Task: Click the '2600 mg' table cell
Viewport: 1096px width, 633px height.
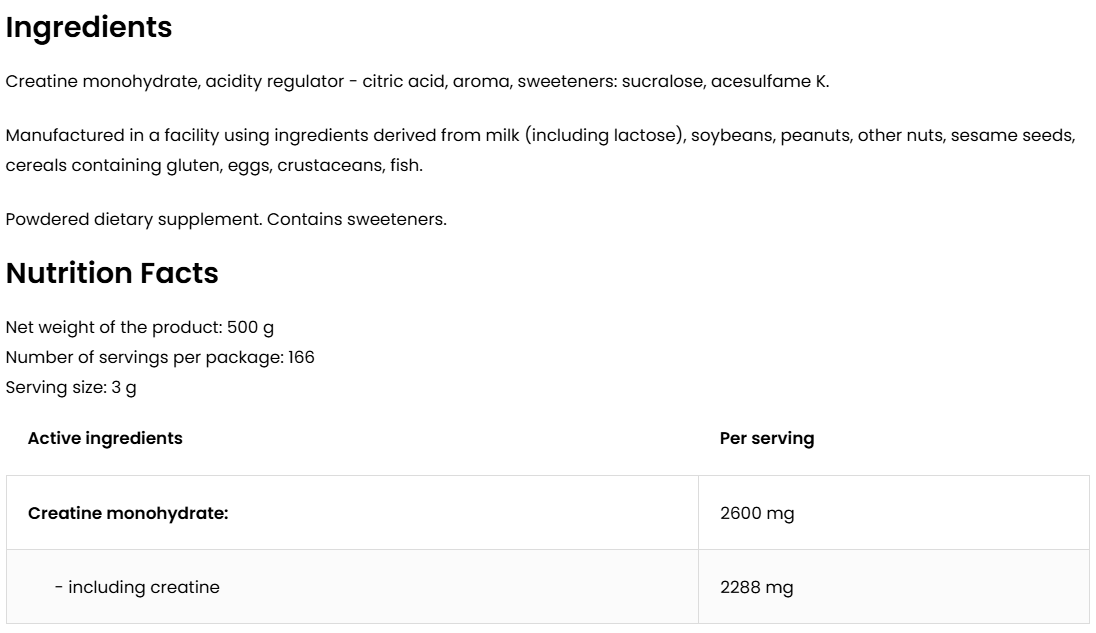Action: [757, 513]
